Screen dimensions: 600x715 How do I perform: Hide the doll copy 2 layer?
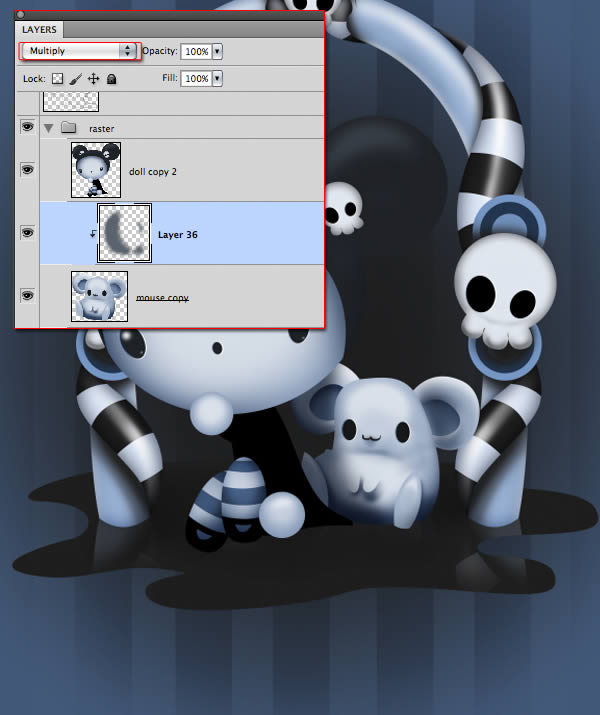click(27, 170)
